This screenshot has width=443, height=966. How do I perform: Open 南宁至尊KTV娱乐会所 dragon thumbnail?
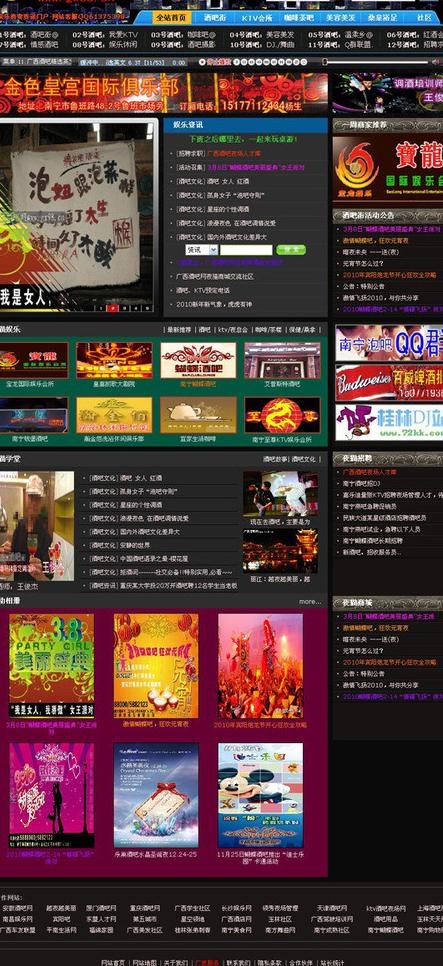(282, 415)
